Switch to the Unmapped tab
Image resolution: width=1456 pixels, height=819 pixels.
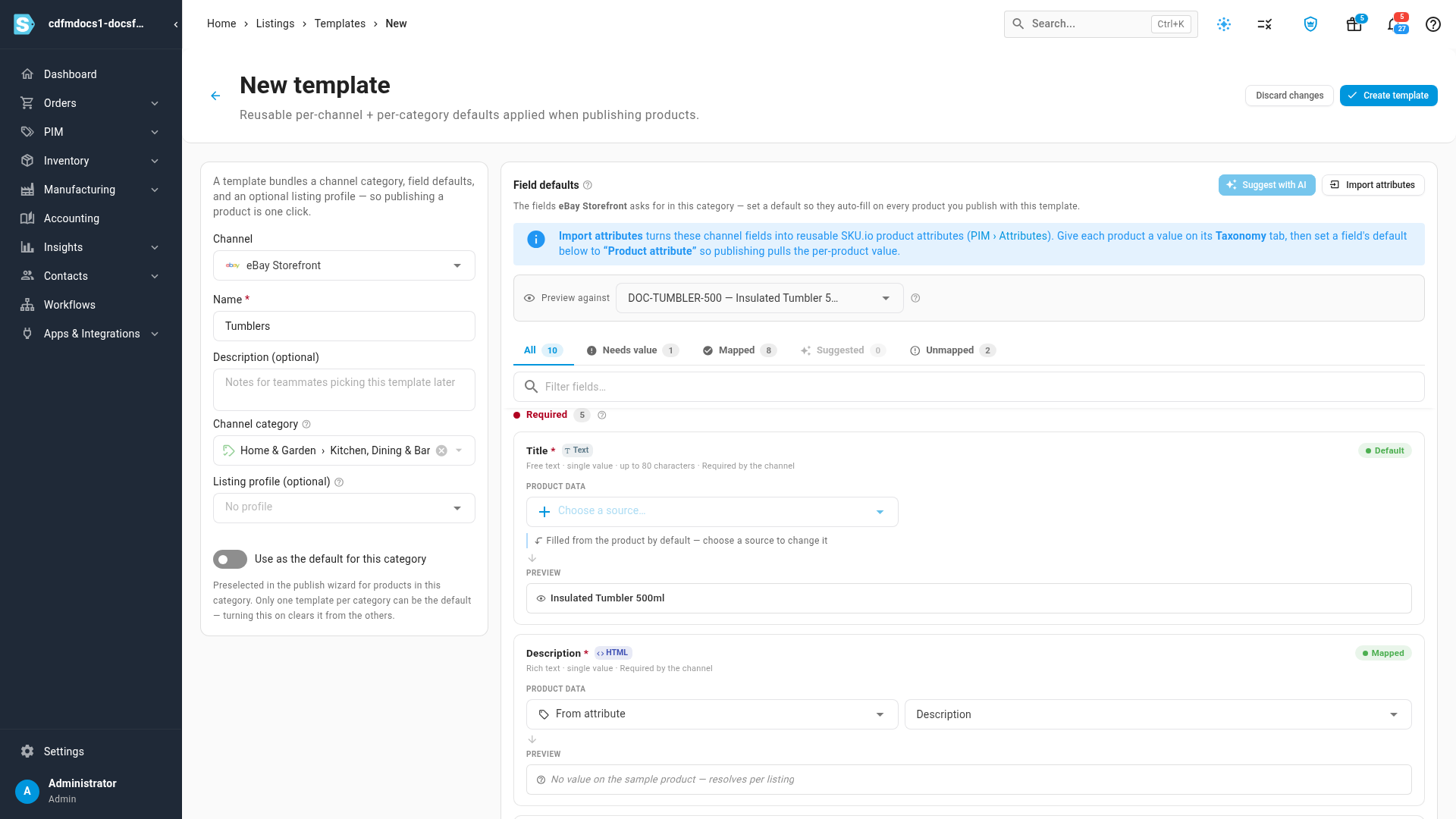[x=952, y=350]
